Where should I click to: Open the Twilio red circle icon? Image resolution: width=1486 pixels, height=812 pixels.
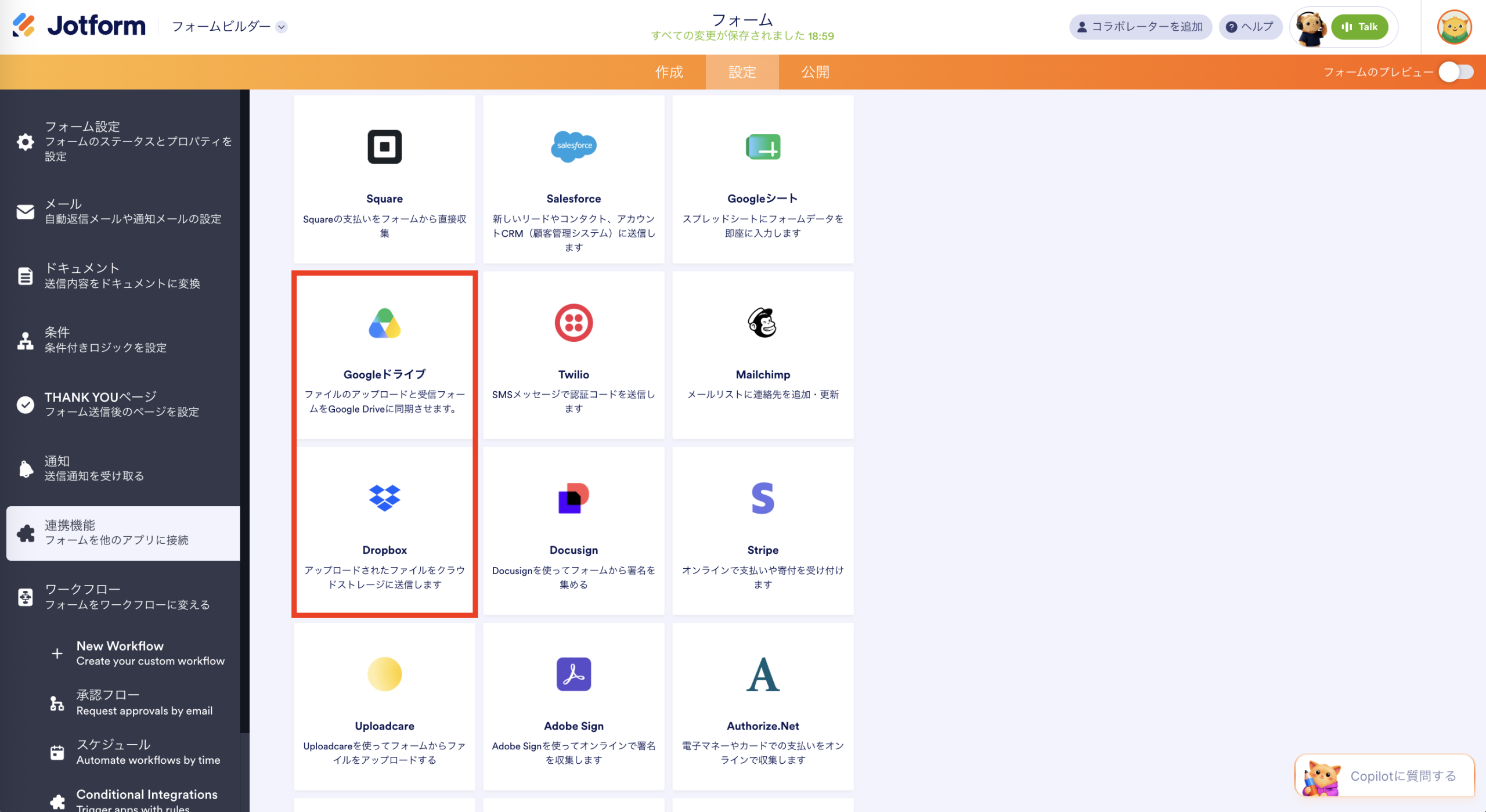574,323
